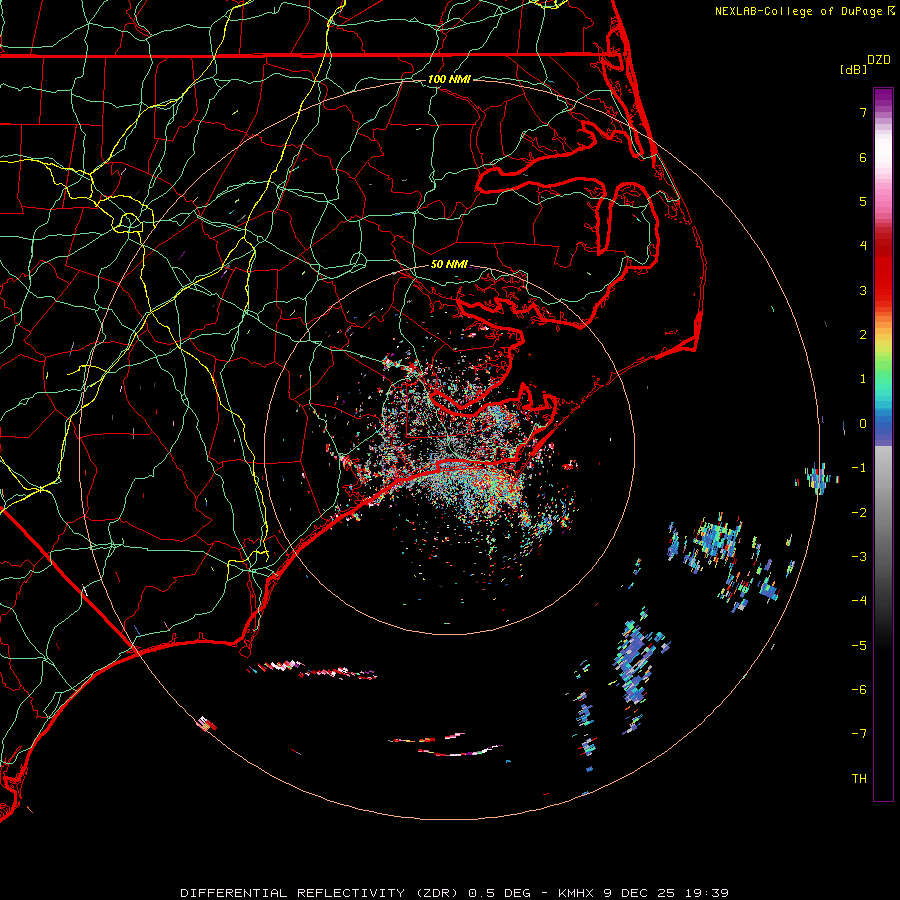Click the KMHX 9 DEC 25 19:39 timestamp

[643, 893]
